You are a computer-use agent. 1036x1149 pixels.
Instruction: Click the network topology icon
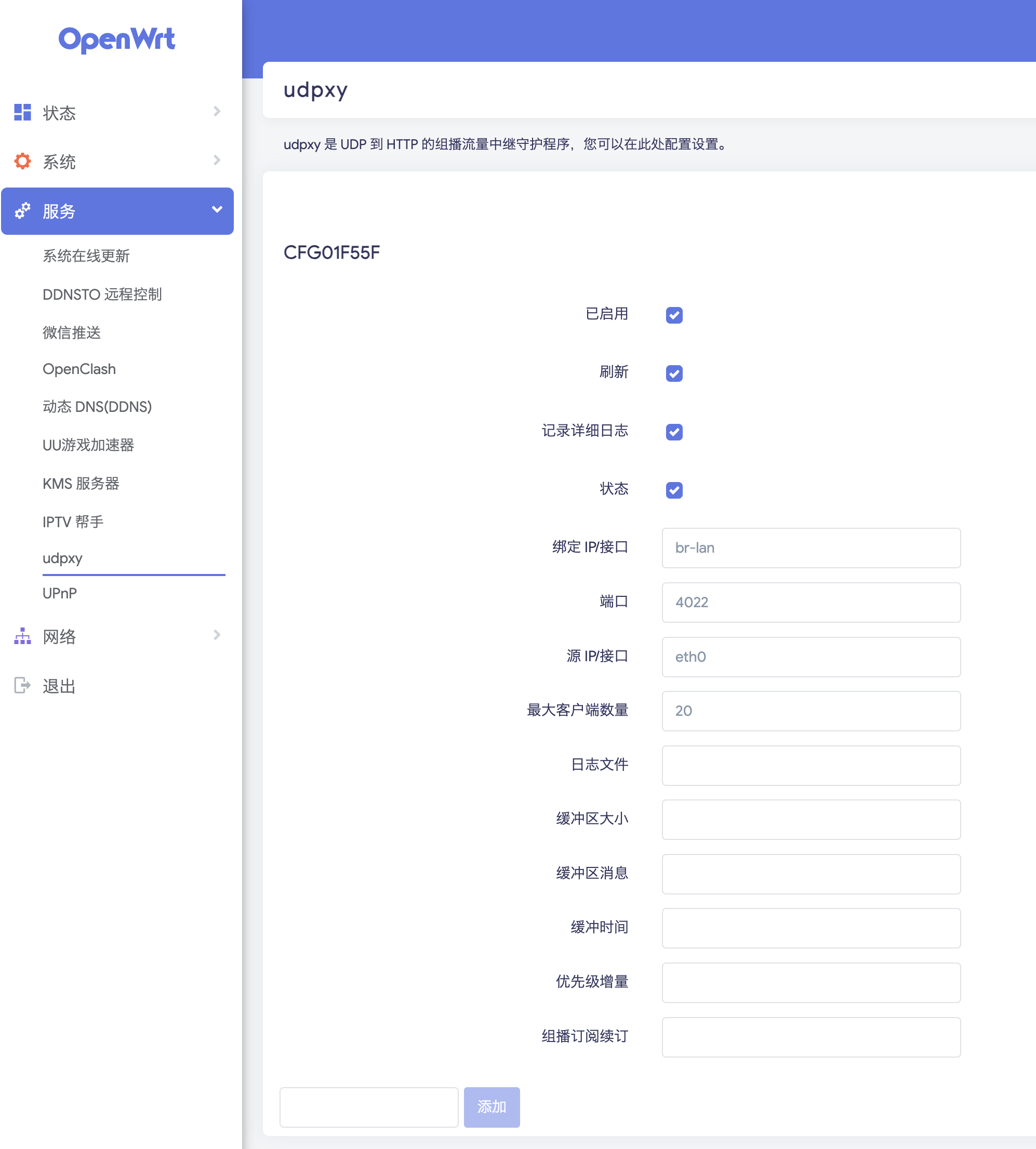22,636
